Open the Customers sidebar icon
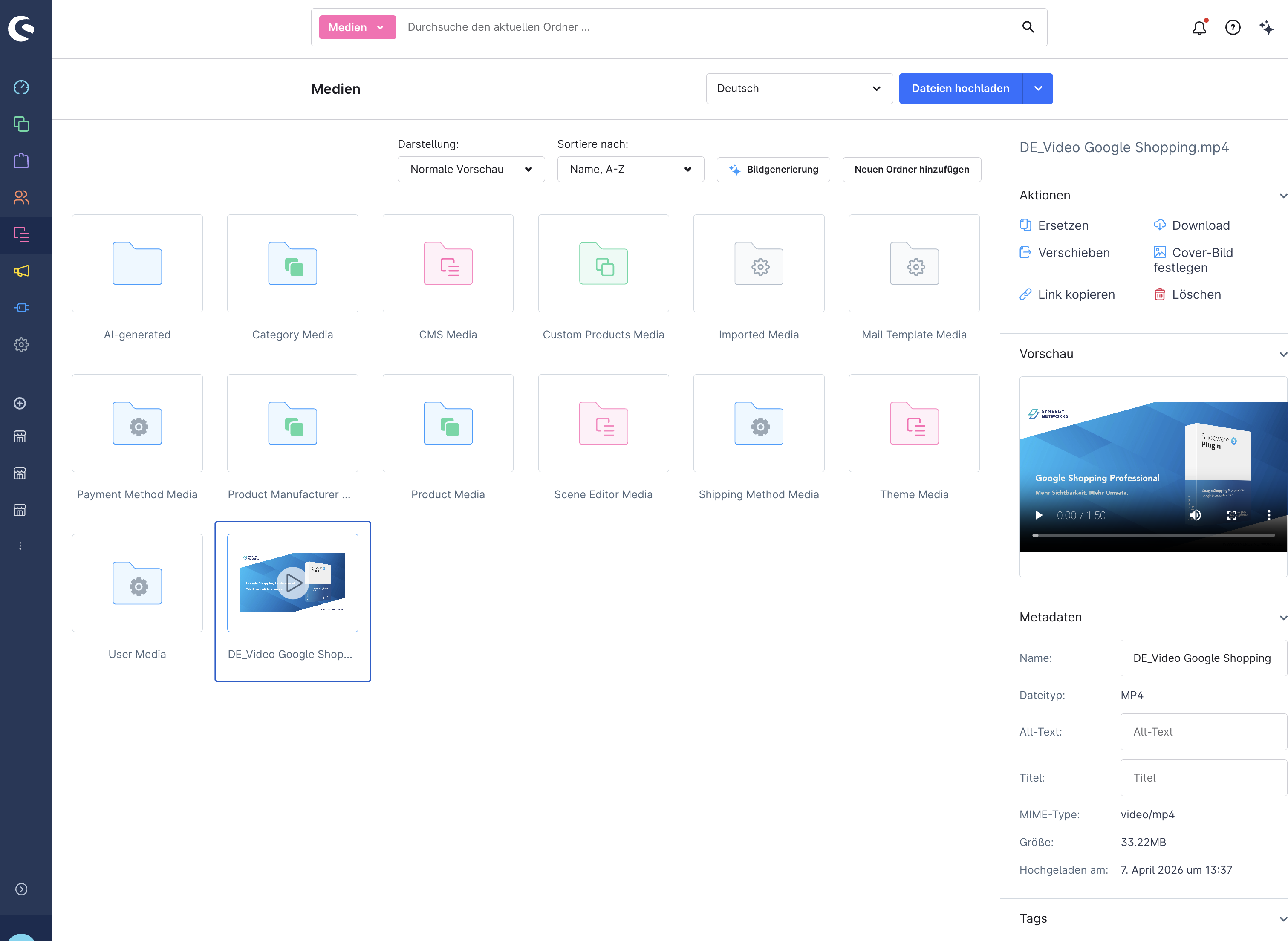 pos(21,197)
